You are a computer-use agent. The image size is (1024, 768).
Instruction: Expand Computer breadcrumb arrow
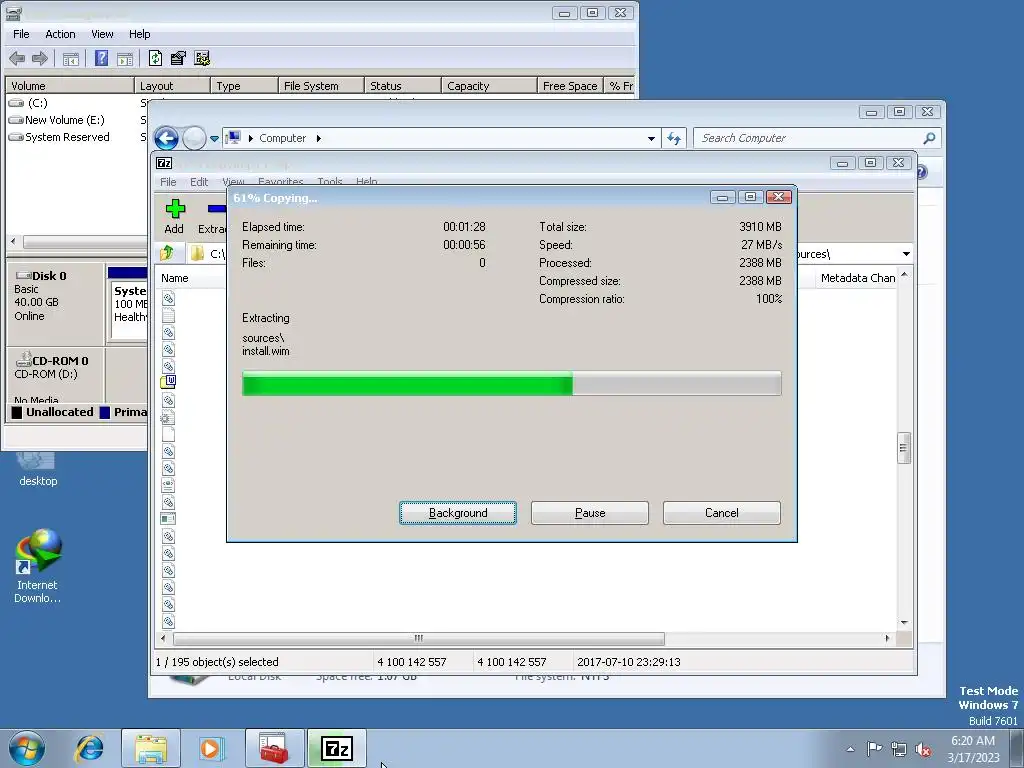319,138
